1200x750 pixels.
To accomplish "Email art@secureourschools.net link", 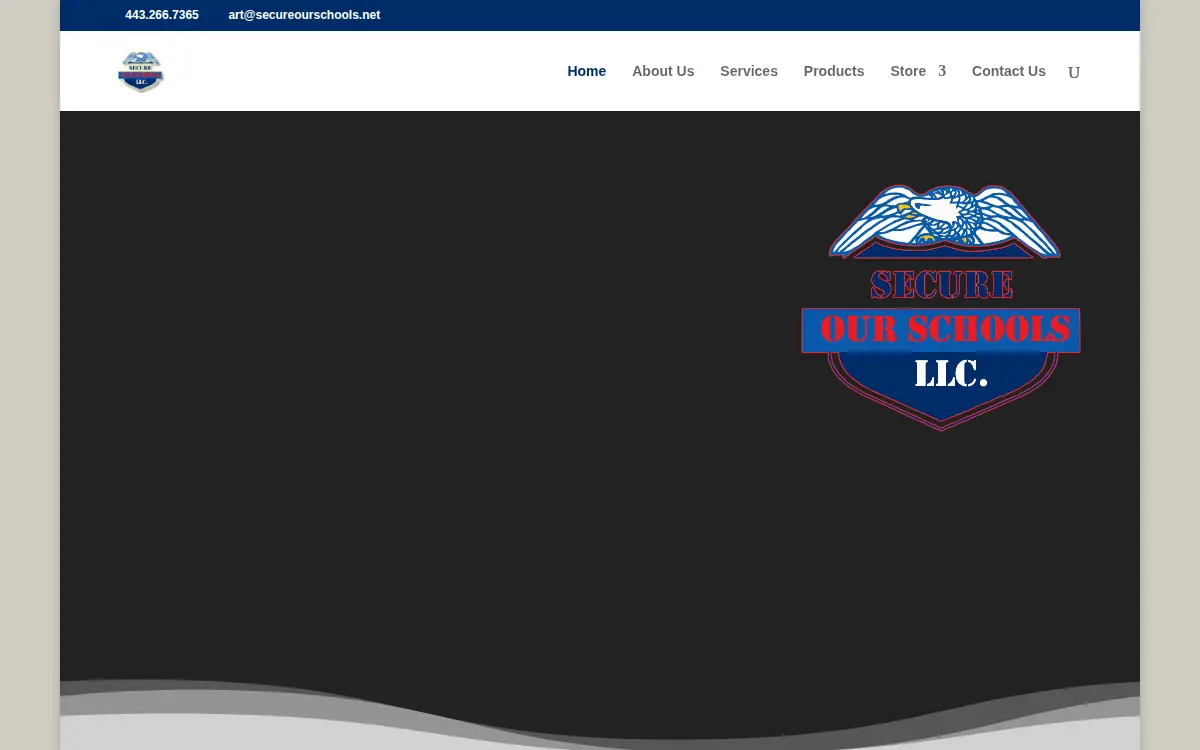I will click(x=304, y=15).
